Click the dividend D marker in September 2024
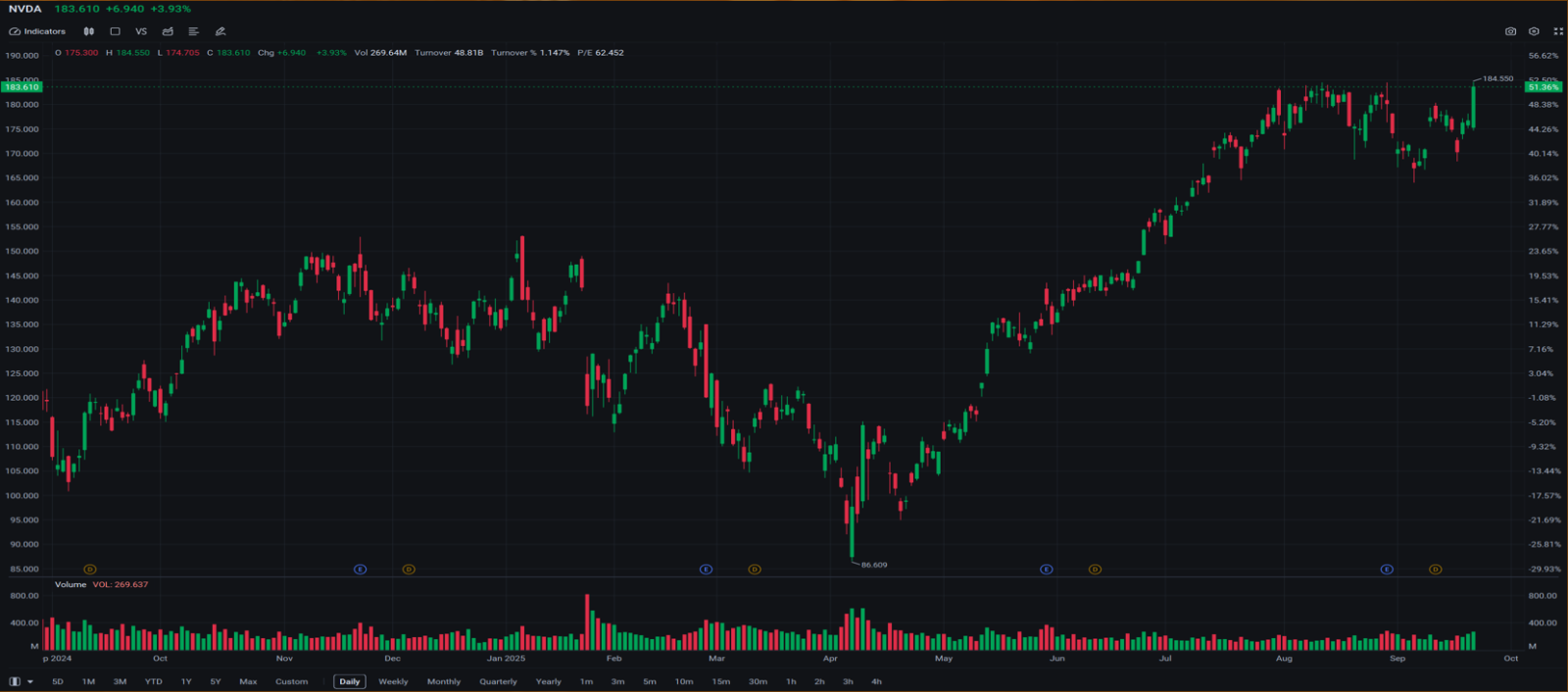 pyautogui.click(x=90, y=569)
